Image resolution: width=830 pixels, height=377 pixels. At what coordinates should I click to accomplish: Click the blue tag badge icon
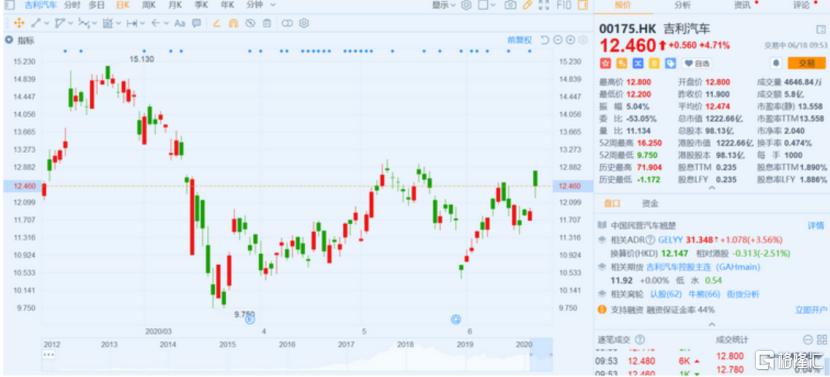point(671,64)
